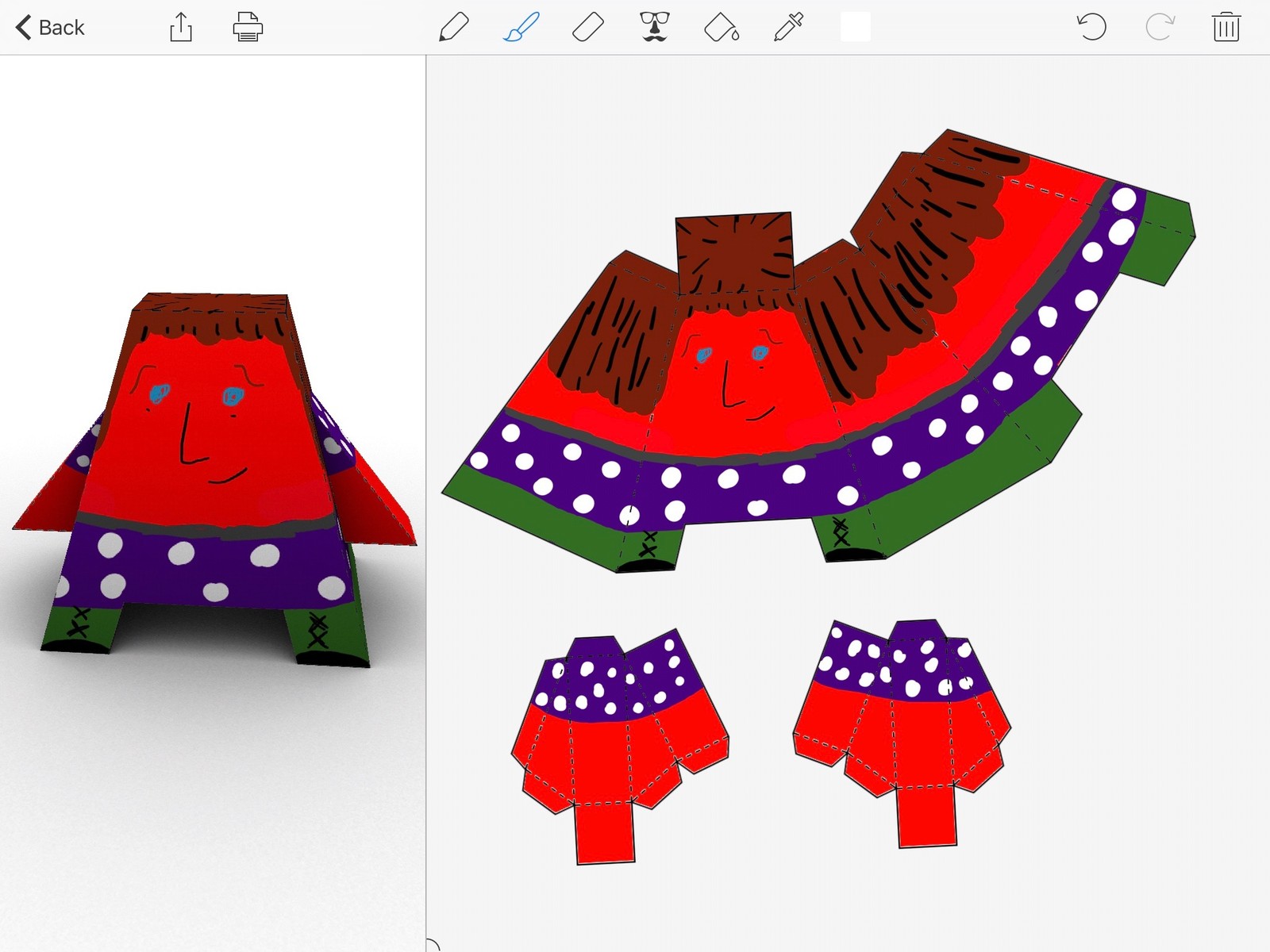
Task: Switch to the Eraser tool
Action: coord(588,27)
